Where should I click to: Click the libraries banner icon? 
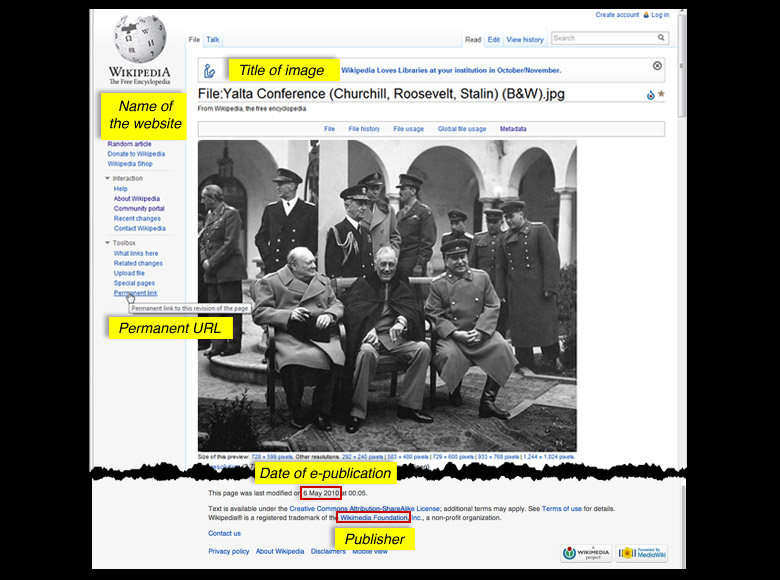210,71
